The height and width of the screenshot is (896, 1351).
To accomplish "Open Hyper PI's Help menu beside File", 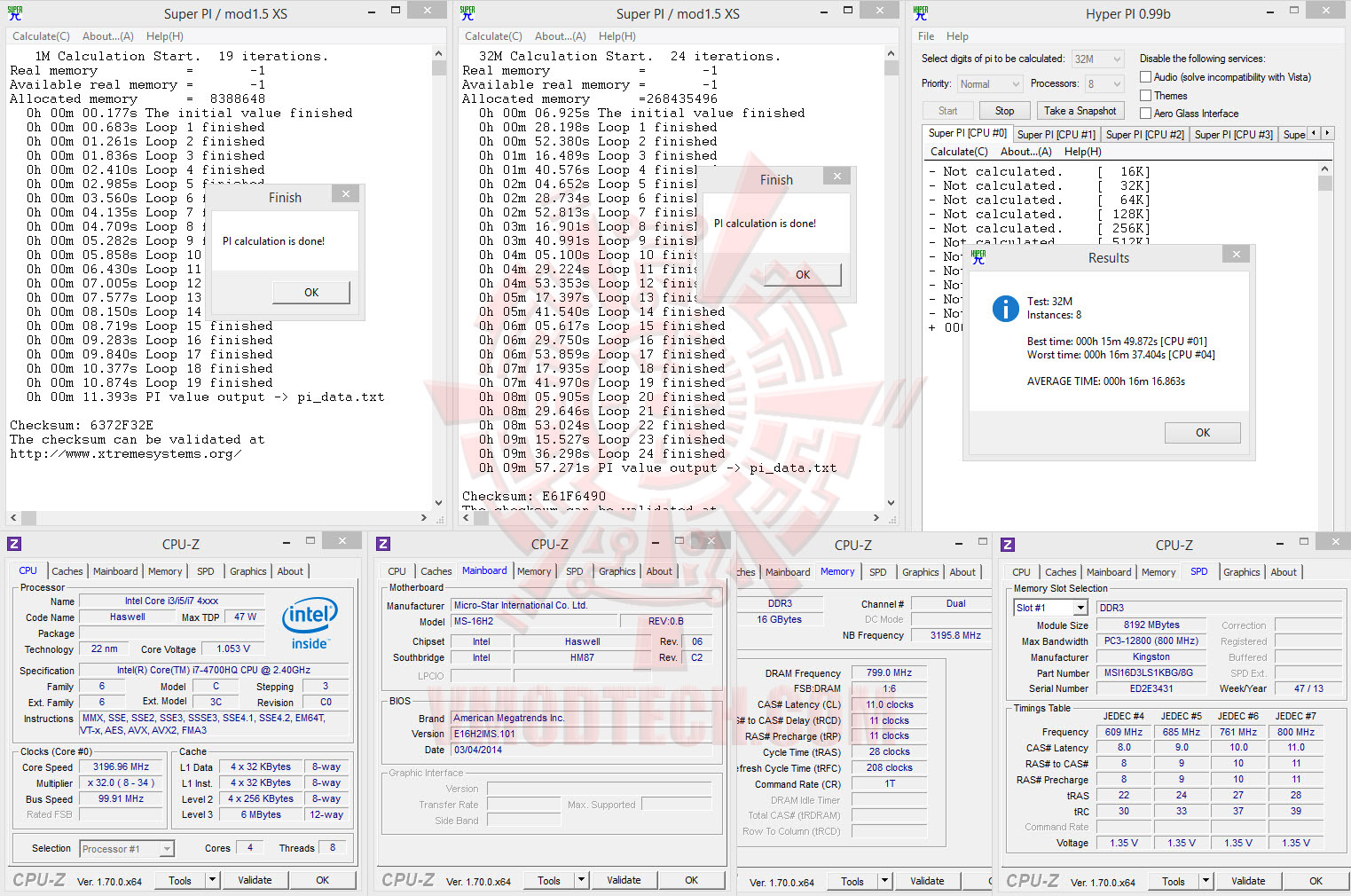I will click(957, 36).
